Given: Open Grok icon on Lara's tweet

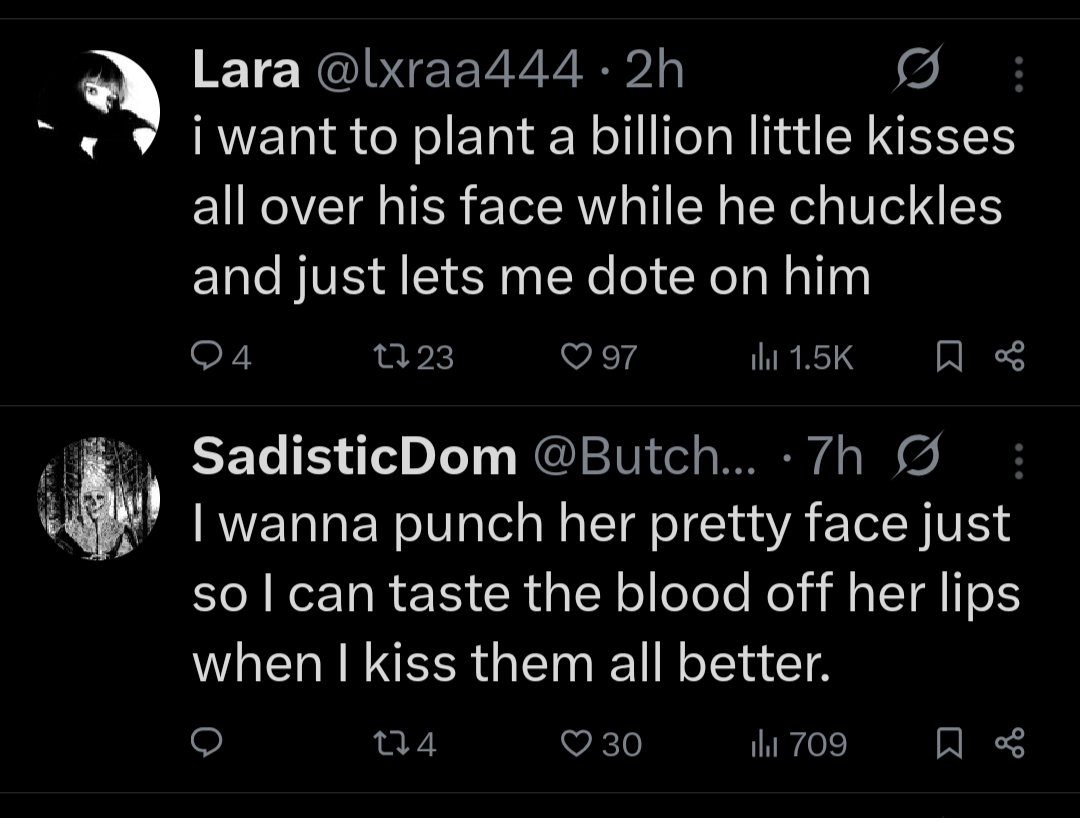Looking at the screenshot, I should coord(917,68).
